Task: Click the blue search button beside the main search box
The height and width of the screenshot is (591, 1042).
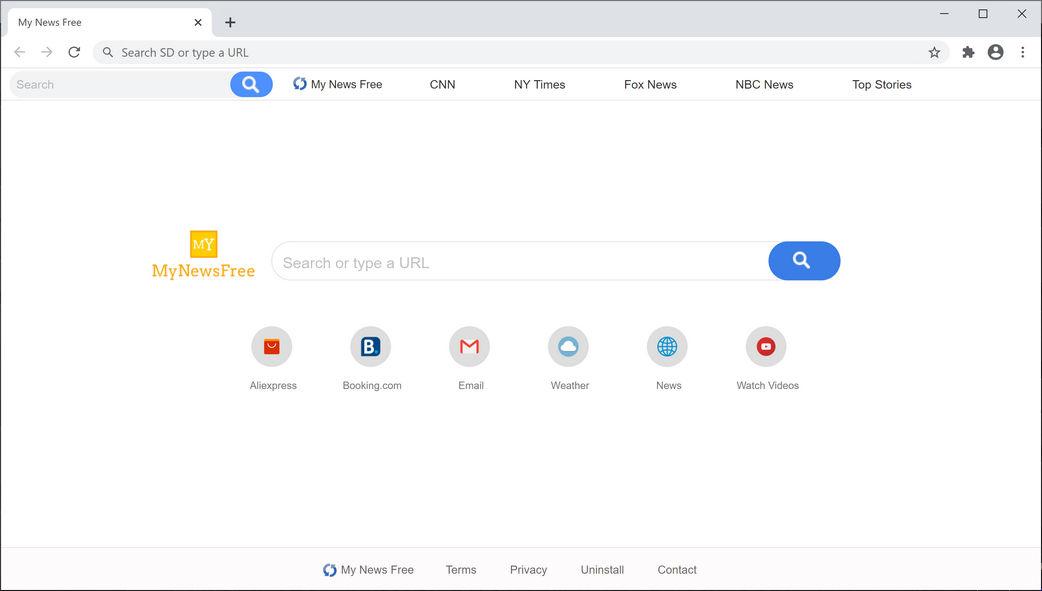Action: pyautogui.click(x=804, y=261)
